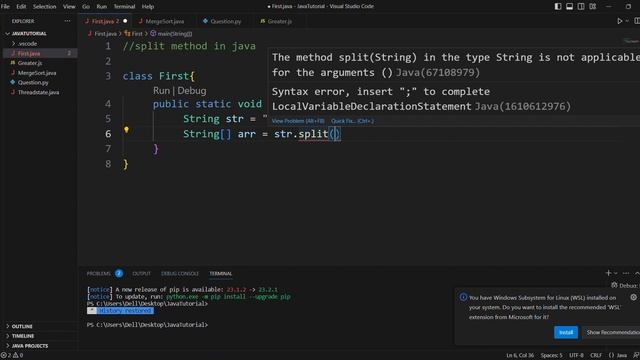The height and width of the screenshot is (360, 640).
Task: Open Greater.js in the explorer
Action: 39,63
